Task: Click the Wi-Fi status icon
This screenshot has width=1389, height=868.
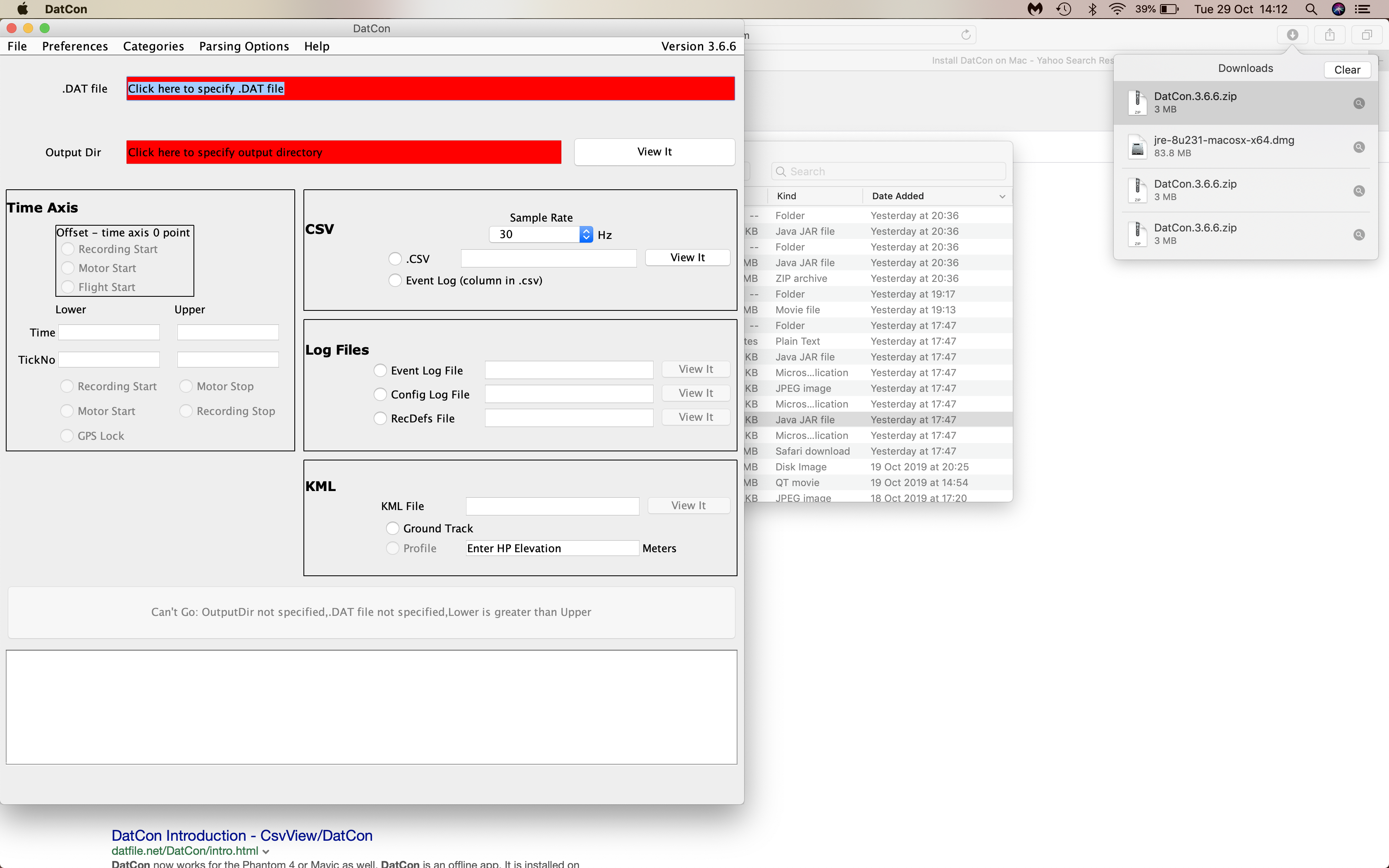Action: tap(1117, 9)
